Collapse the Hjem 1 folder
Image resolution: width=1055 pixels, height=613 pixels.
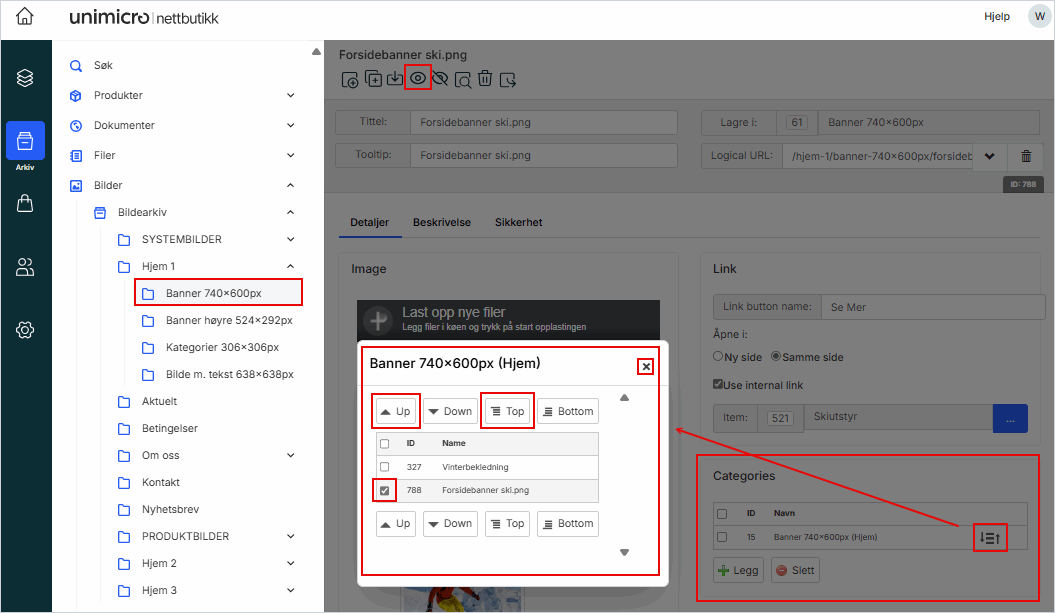click(290, 266)
